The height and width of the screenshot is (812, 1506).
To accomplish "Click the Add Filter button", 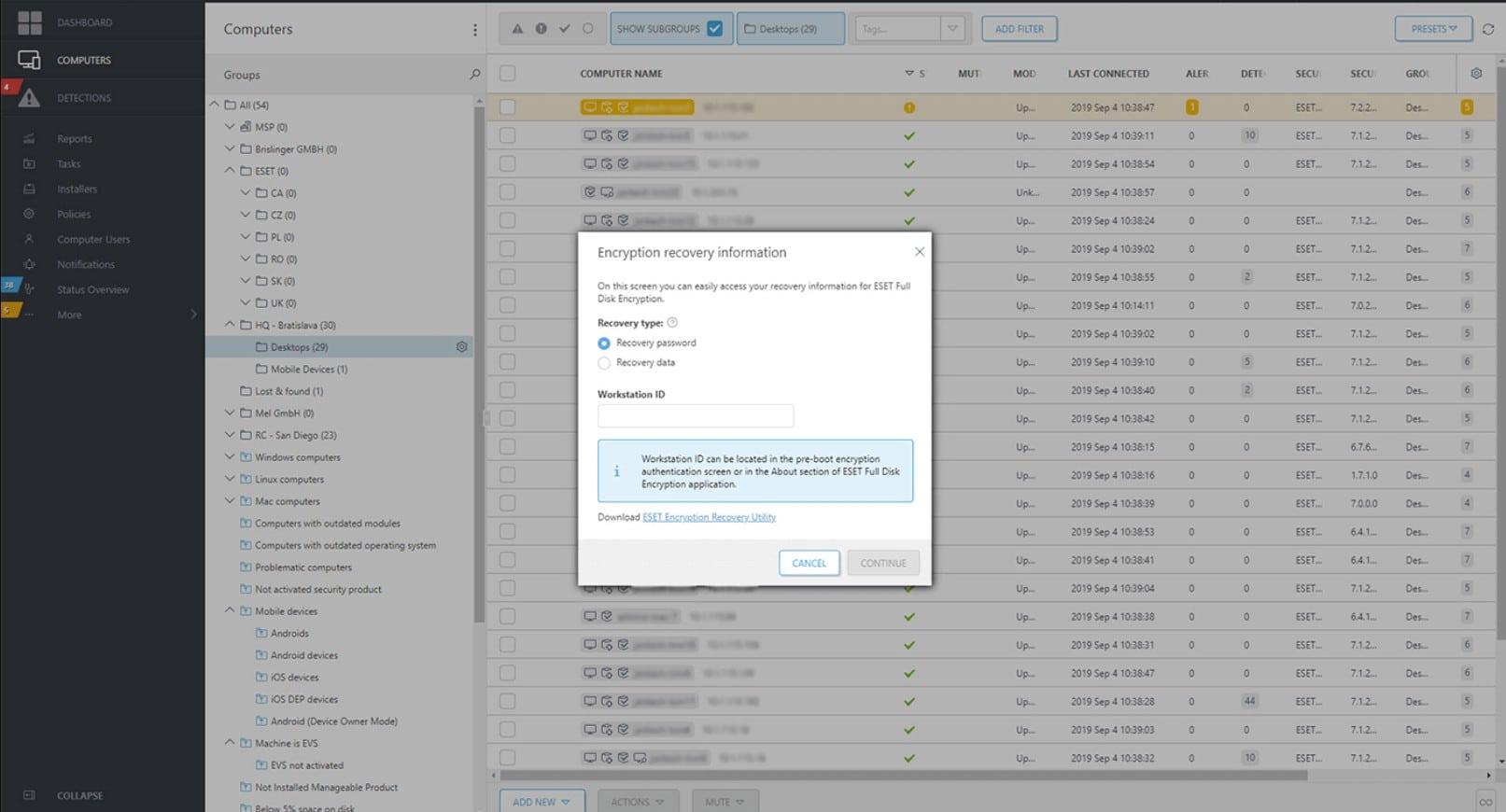I will click(1020, 29).
